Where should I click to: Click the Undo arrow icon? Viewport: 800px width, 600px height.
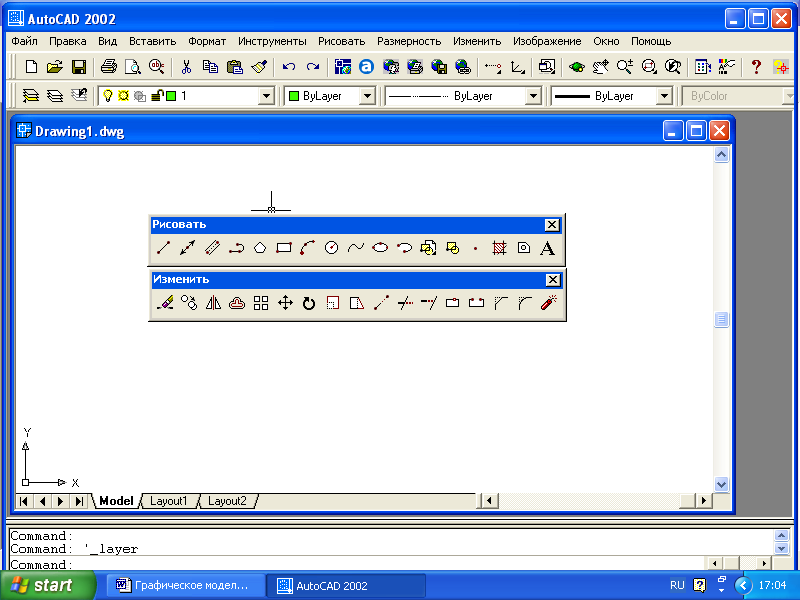(289, 67)
